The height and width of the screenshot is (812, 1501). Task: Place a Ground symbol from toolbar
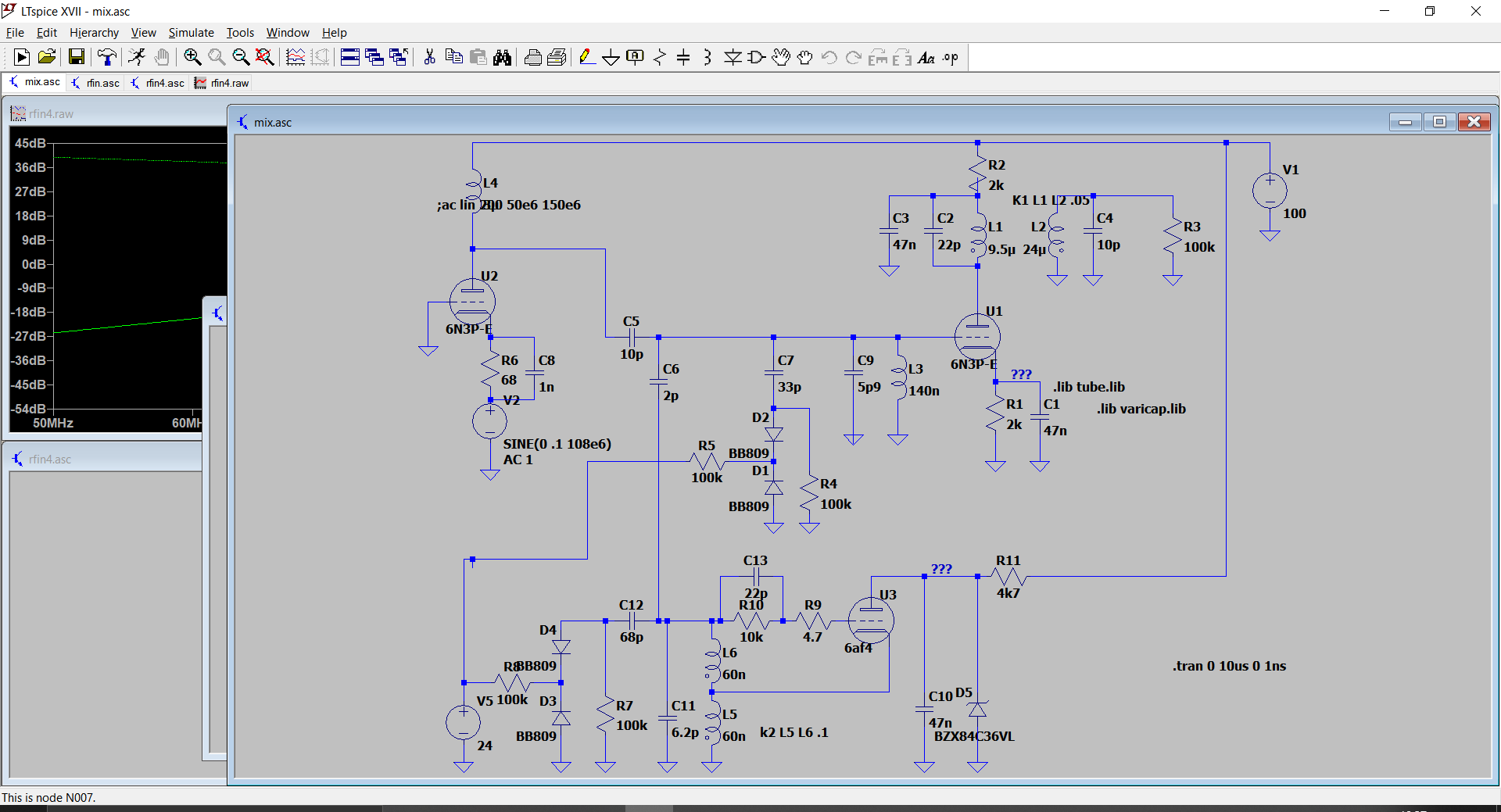coord(611,57)
